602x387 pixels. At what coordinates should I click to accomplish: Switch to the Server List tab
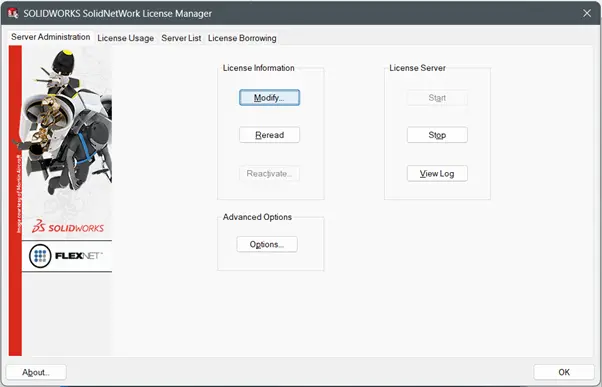(x=181, y=38)
